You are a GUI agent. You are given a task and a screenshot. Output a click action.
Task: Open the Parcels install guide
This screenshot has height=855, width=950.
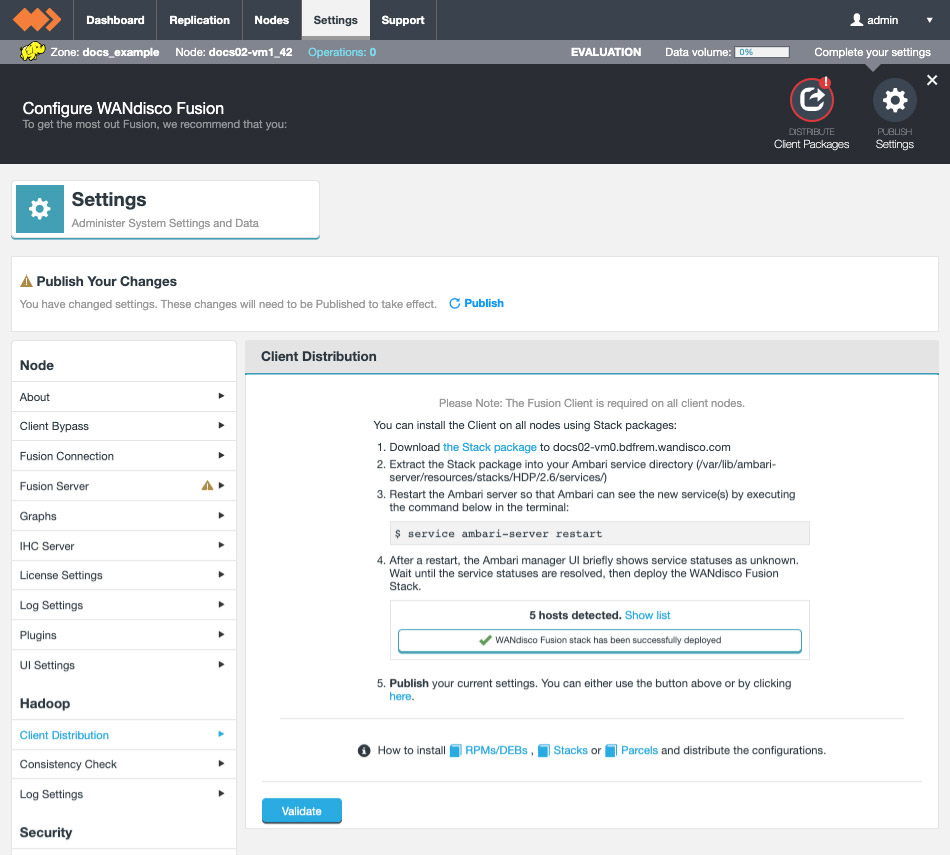coord(639,750)
